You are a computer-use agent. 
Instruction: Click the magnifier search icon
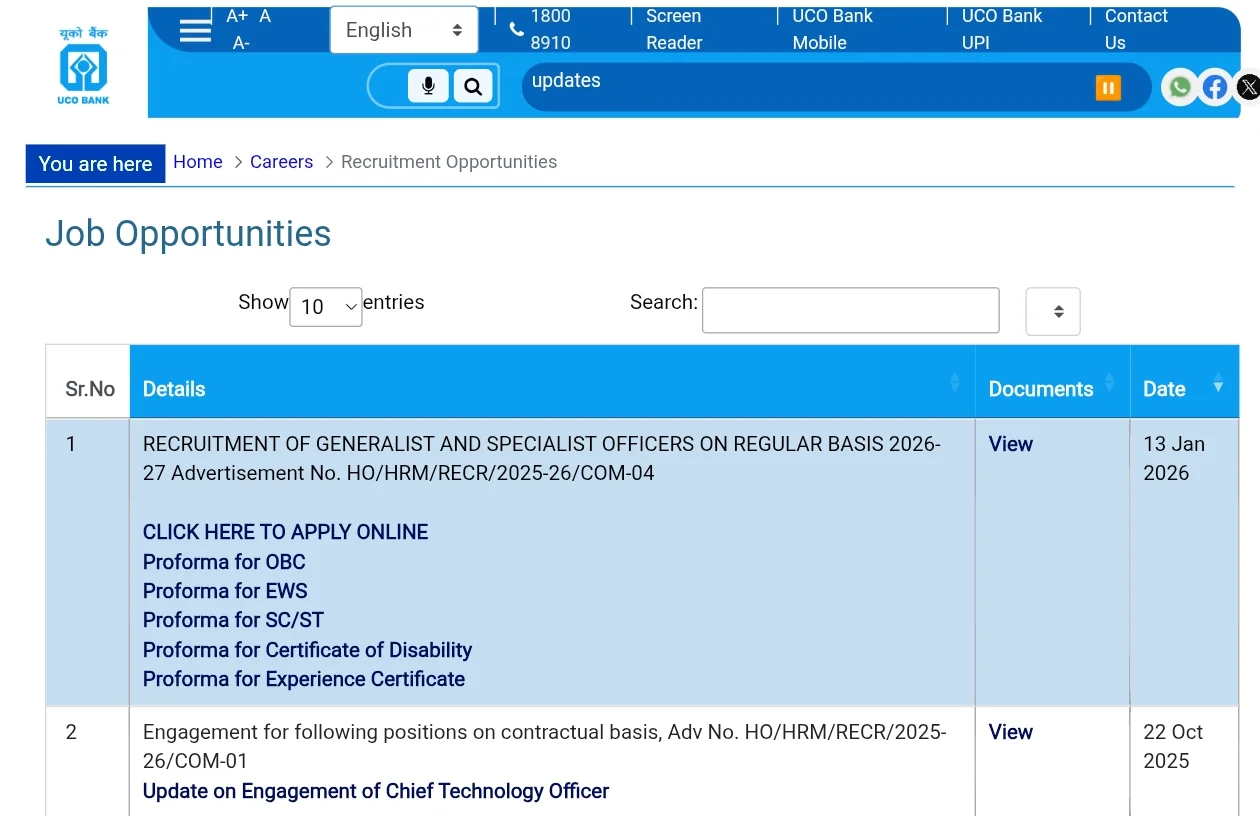pos(473,87)
